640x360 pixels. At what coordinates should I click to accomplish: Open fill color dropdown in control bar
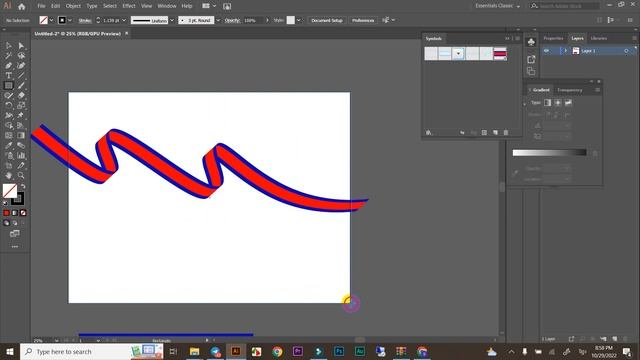click(x=51, y=20)
